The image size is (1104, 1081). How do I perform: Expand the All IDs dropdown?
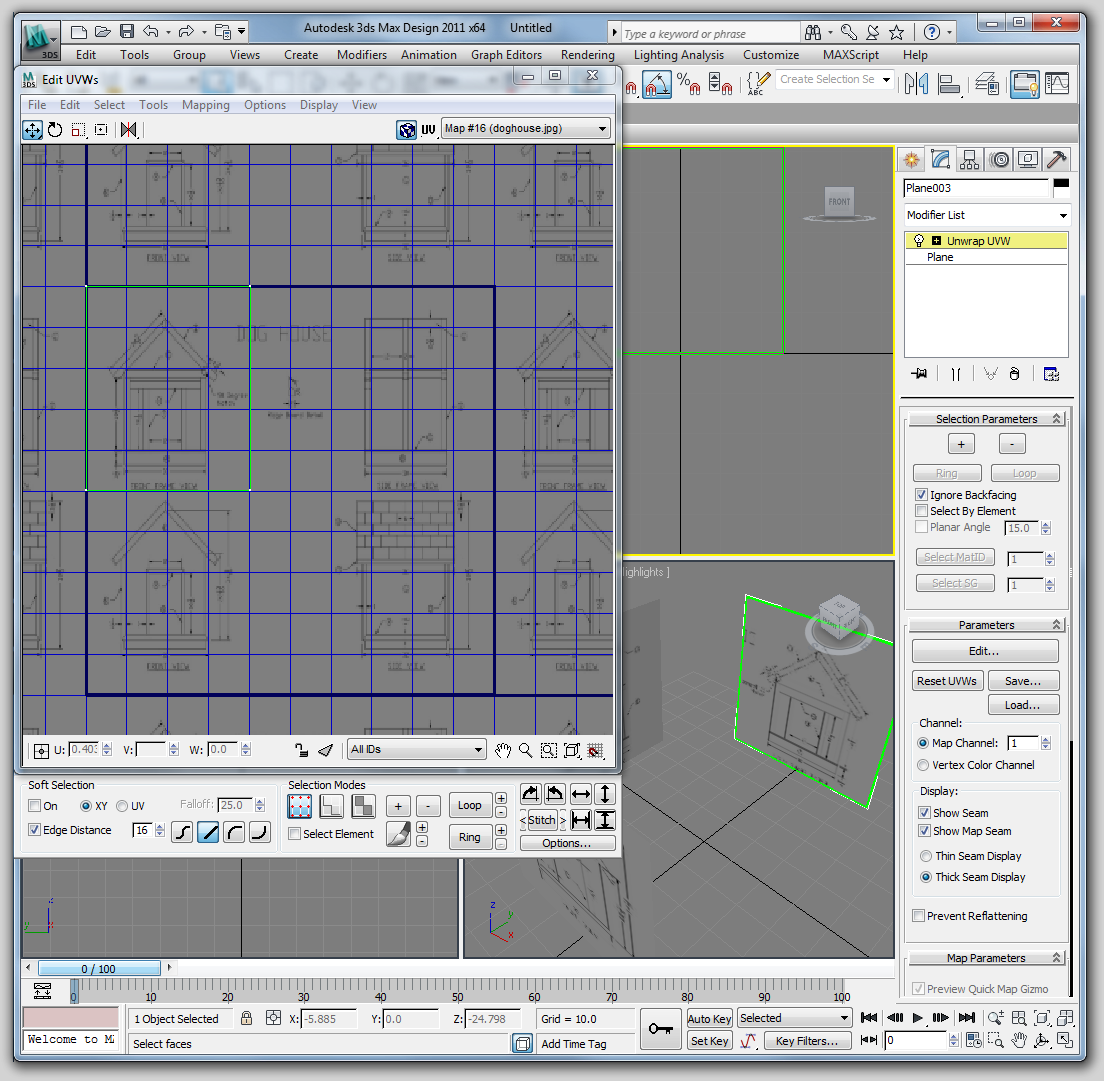point(416,750)
